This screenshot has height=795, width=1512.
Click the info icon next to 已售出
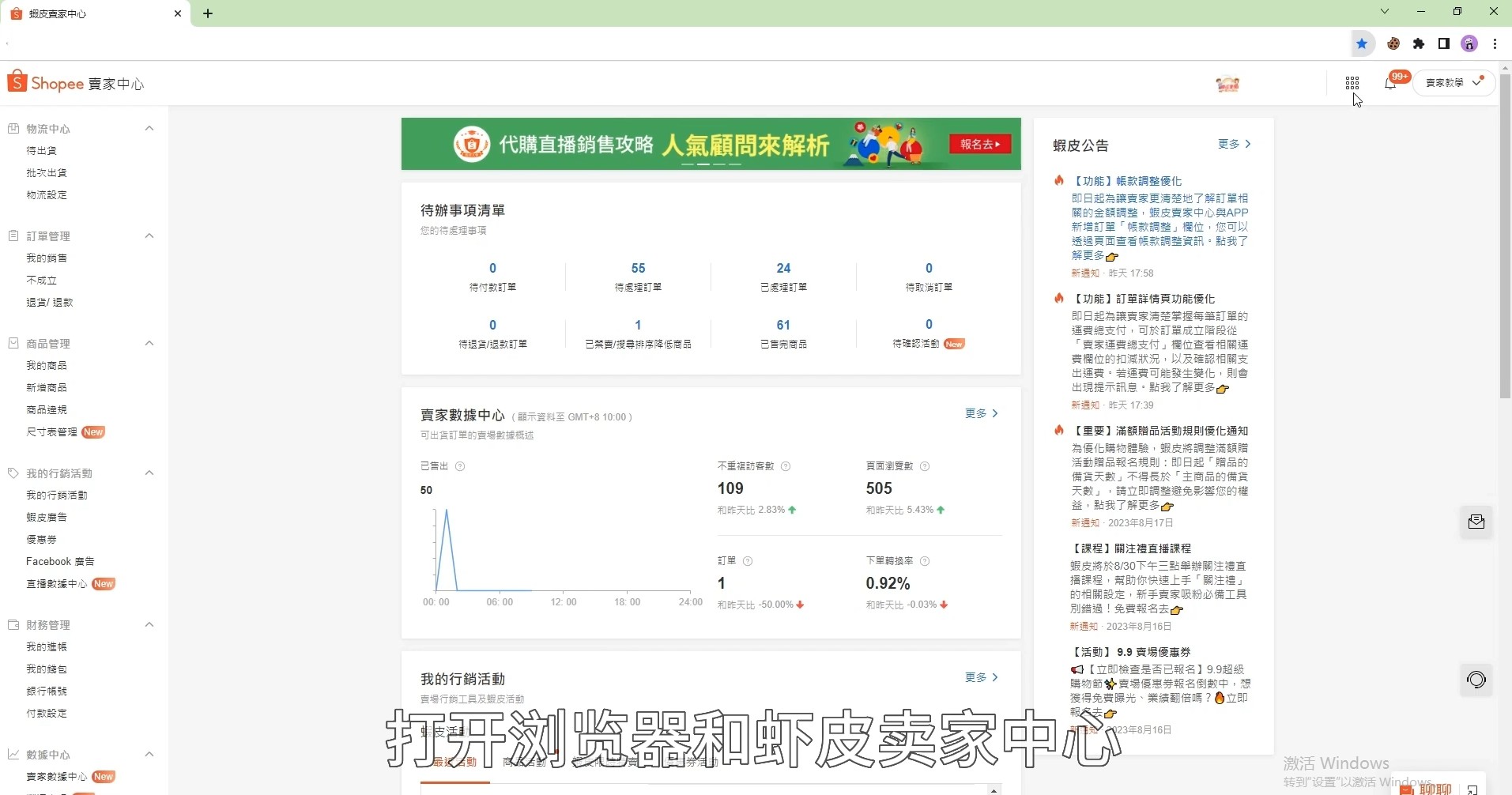click(460, 466)
